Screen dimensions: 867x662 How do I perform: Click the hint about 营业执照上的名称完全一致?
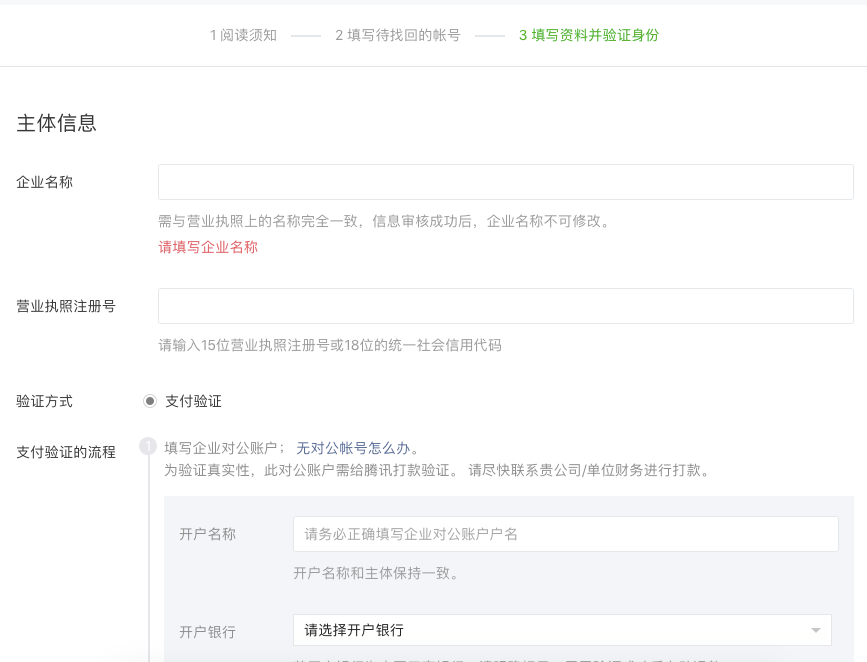pos(384,221)
